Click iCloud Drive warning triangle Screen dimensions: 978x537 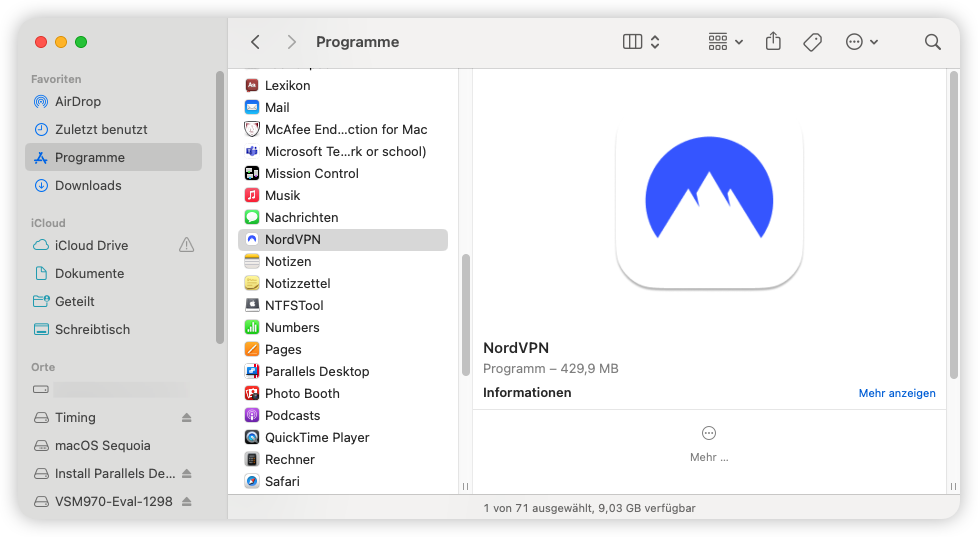pyautogui.click(x=186, y=244)
